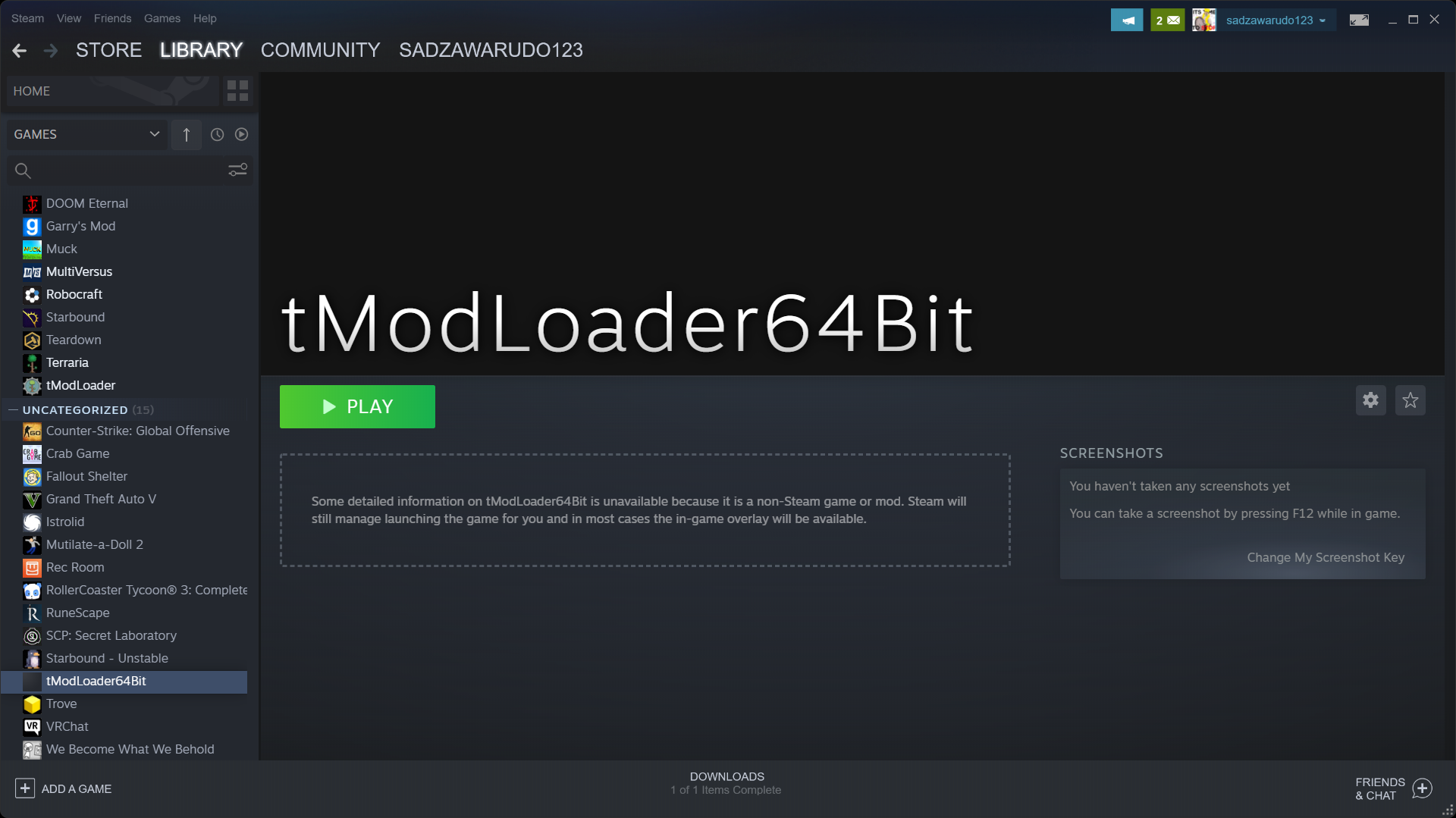Launch tModLoader64Bit with the PLAY button
Screen dimensions: 1456x818
[357, 407]
